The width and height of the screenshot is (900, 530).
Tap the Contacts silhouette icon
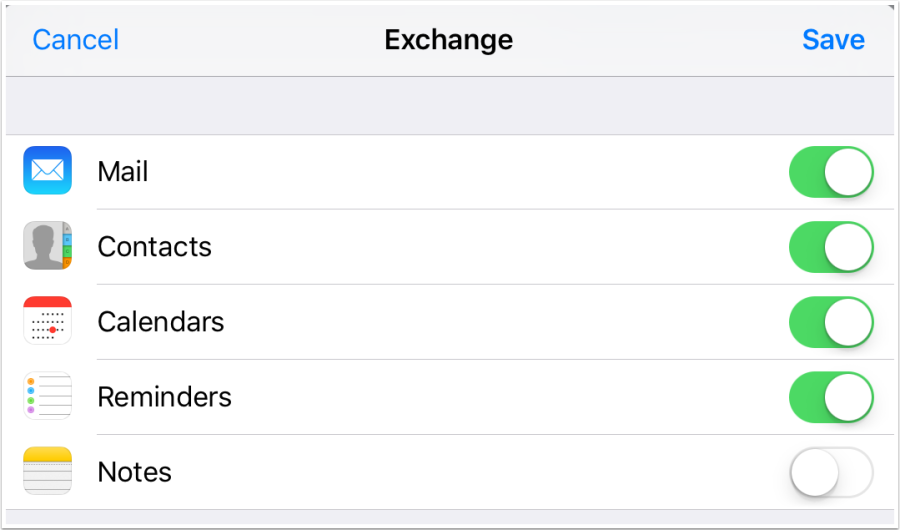48,246
